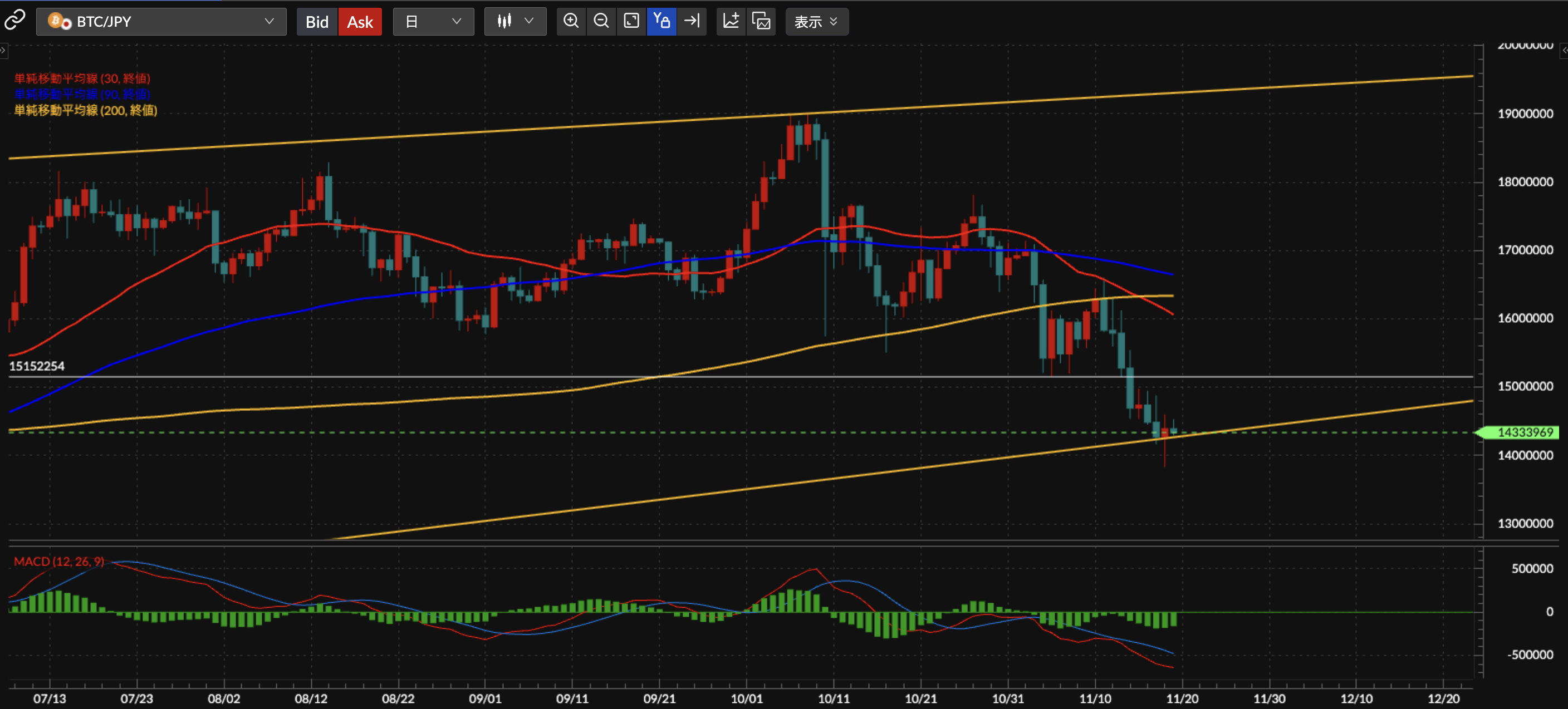Open the BTC/JPY symbol dropdown
This screenshot has width=1568, height=709.
click(x=161, y=22)
